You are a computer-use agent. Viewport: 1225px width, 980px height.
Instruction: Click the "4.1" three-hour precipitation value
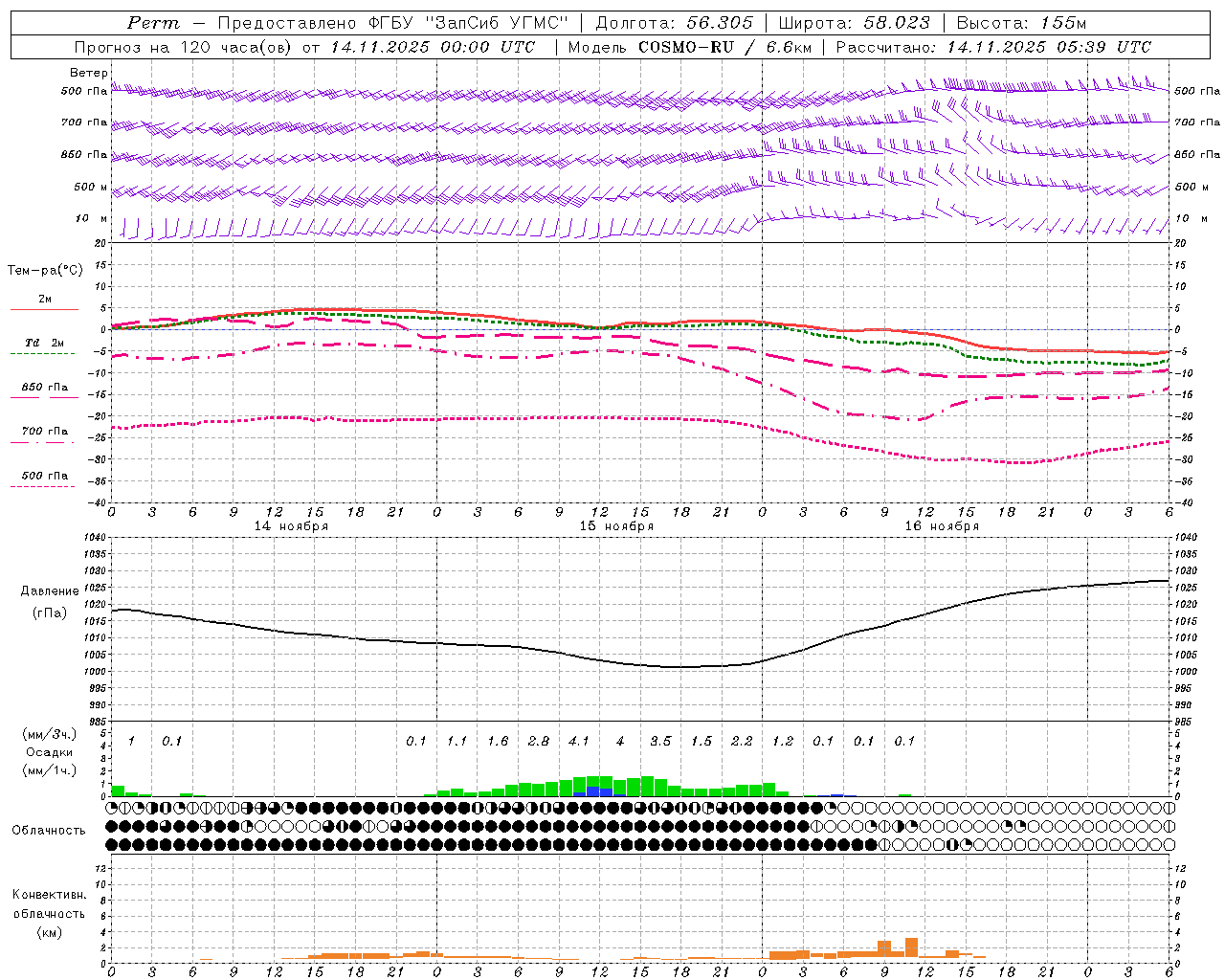coord(579,742)
